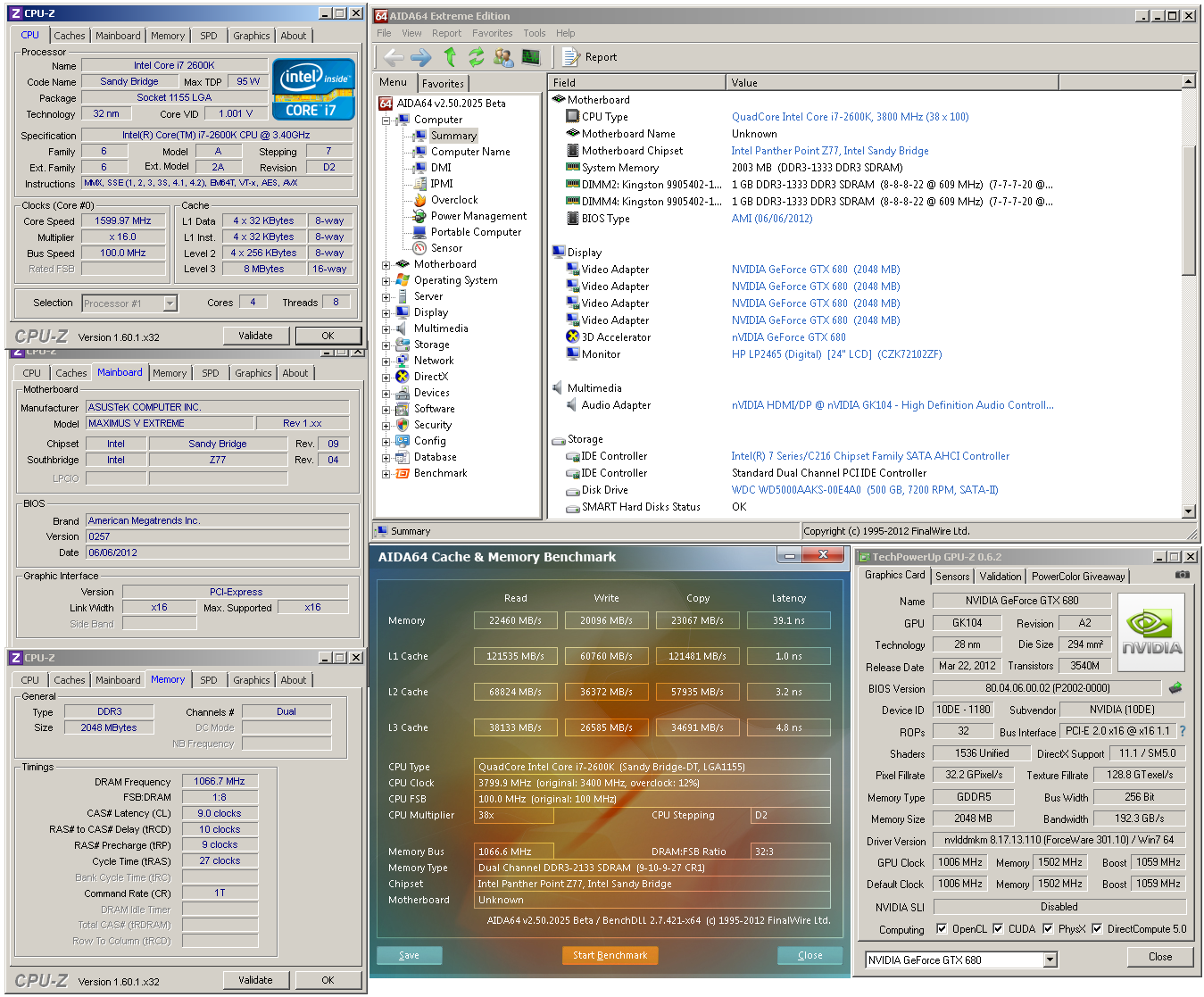The height and width of the screenshot is (997, 1204).
Task: Click the Name field showing Intel Core i7 2600K
Action: click(174, 65)
